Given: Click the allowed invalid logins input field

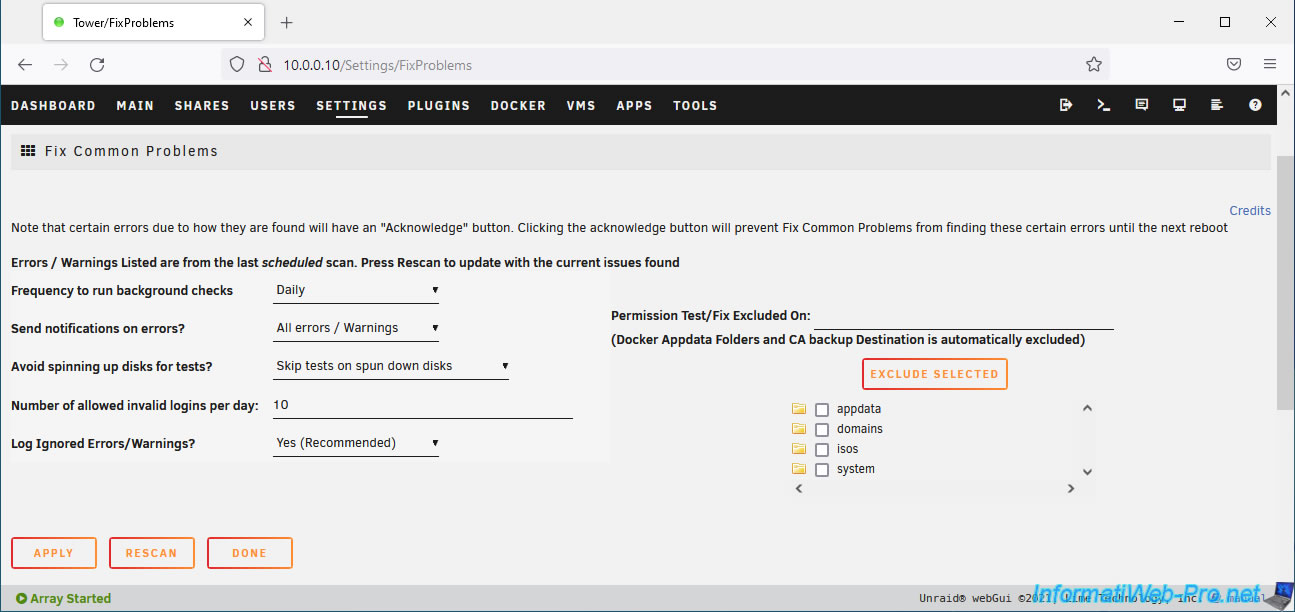Looking at the screenshot, I should click(422, 405).
